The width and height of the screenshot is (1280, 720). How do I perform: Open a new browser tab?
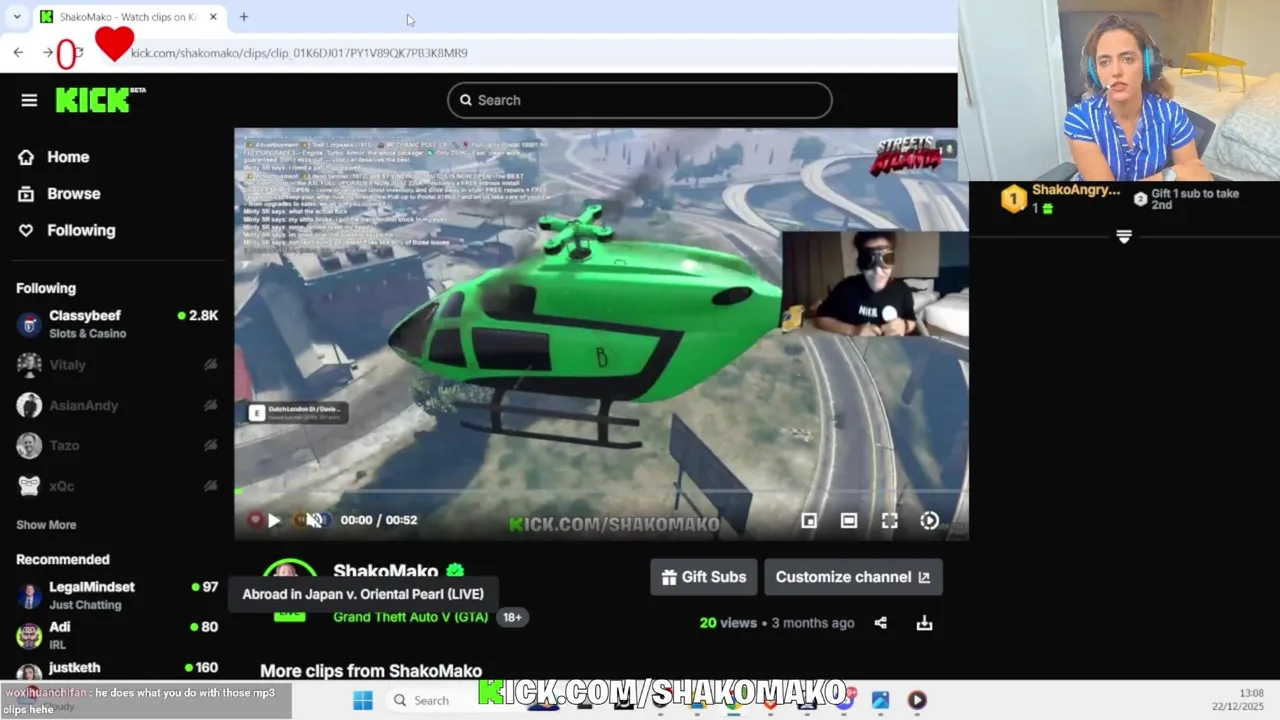[243, 17]
